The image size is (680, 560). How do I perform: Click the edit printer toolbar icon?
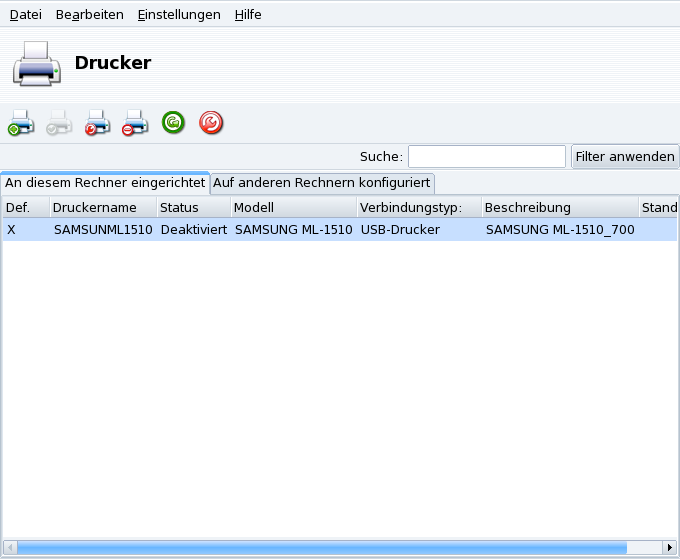(97, 123)
